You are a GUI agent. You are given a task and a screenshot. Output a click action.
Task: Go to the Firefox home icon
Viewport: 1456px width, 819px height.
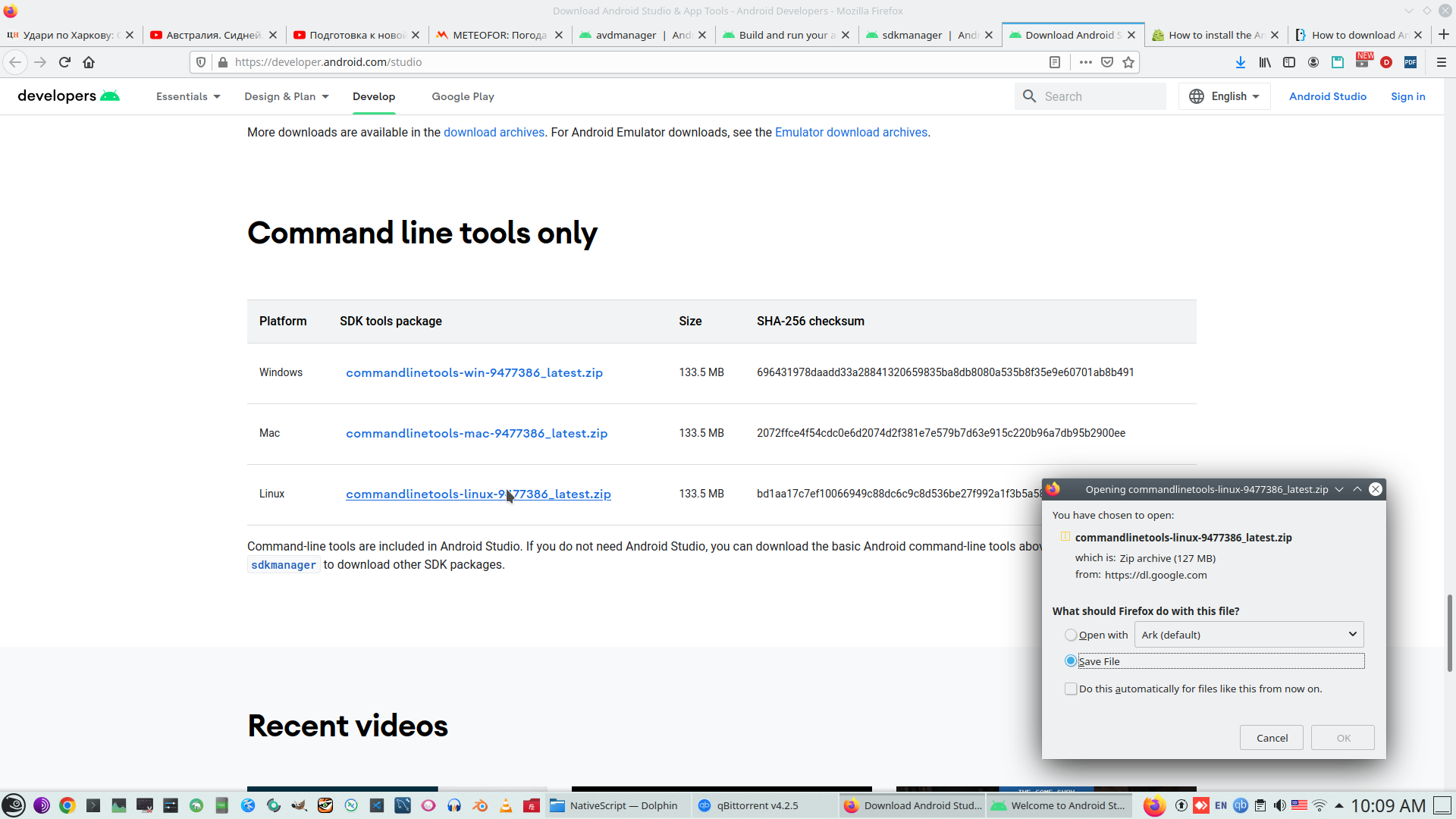tap(89, 62)
